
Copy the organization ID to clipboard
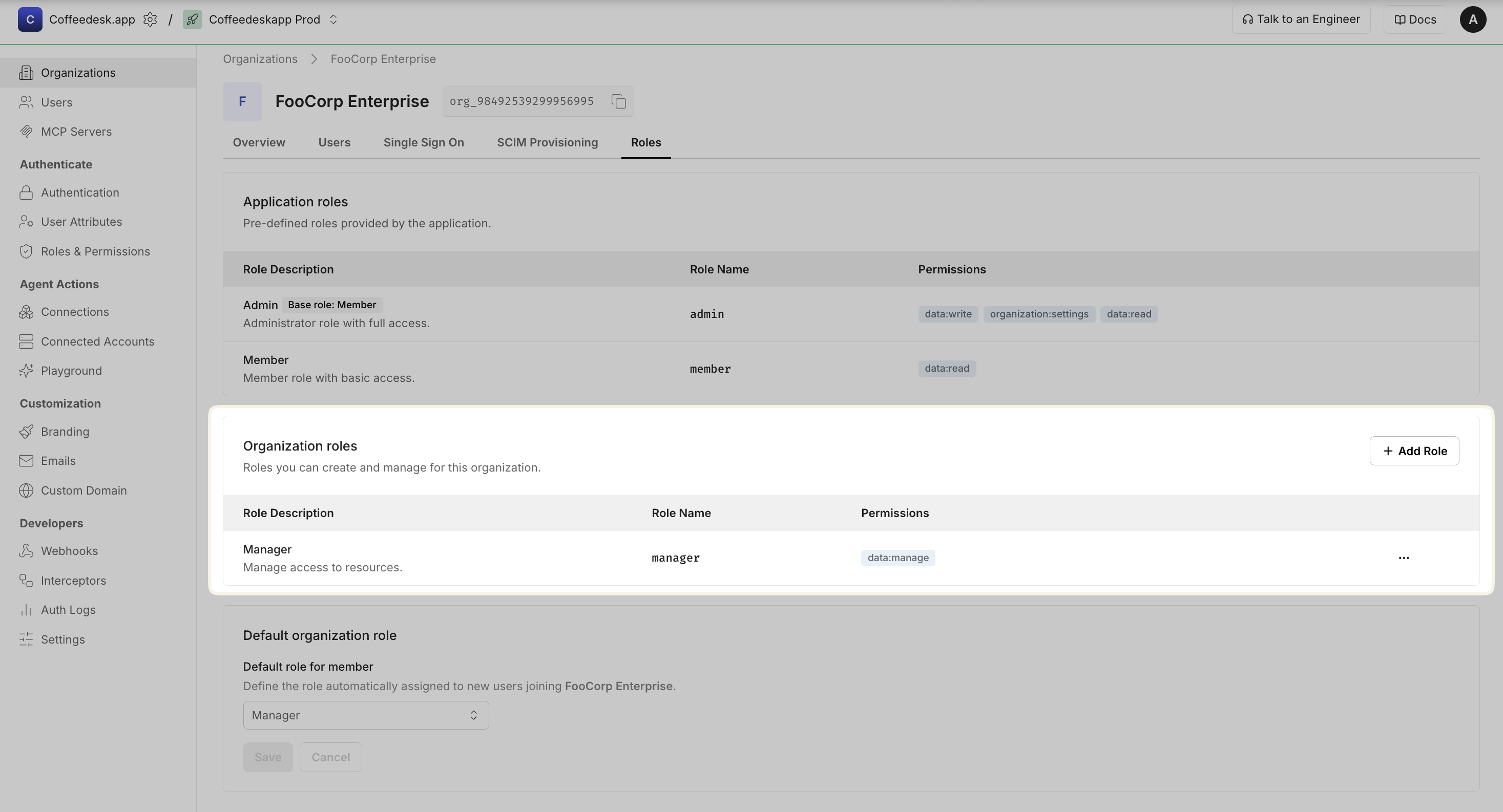pos(618,101)
